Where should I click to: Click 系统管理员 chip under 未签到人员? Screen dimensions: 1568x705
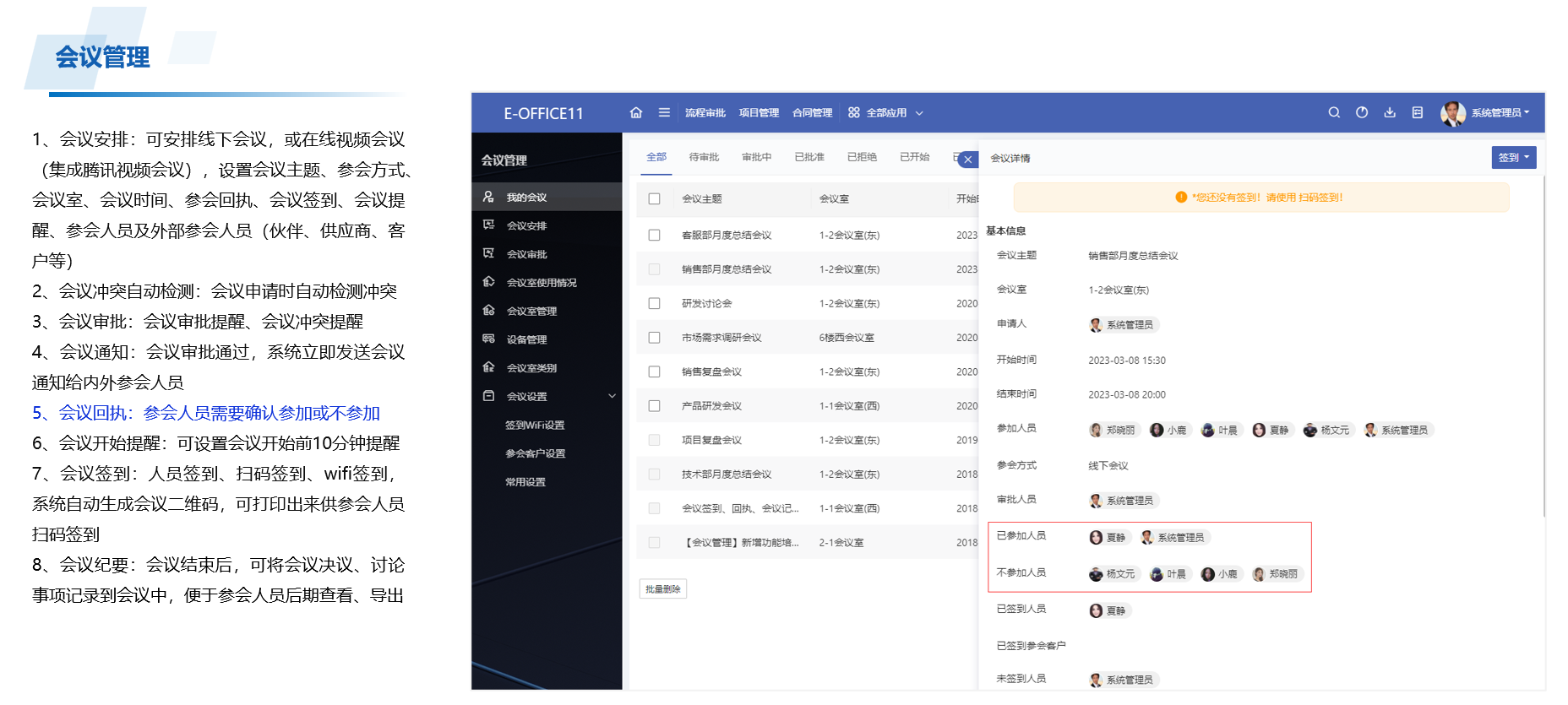coord(1122,680)
